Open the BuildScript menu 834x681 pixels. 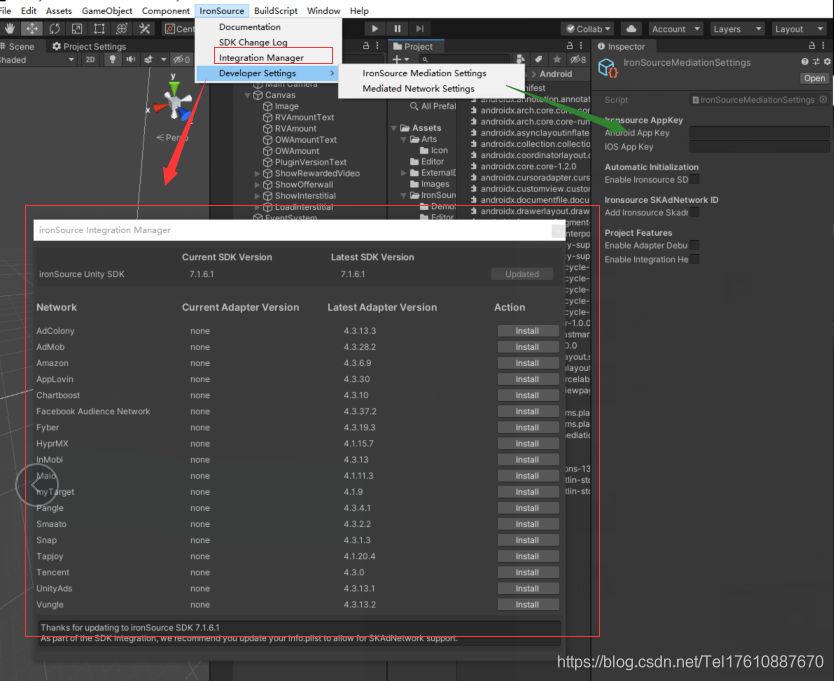click(276, 11)
